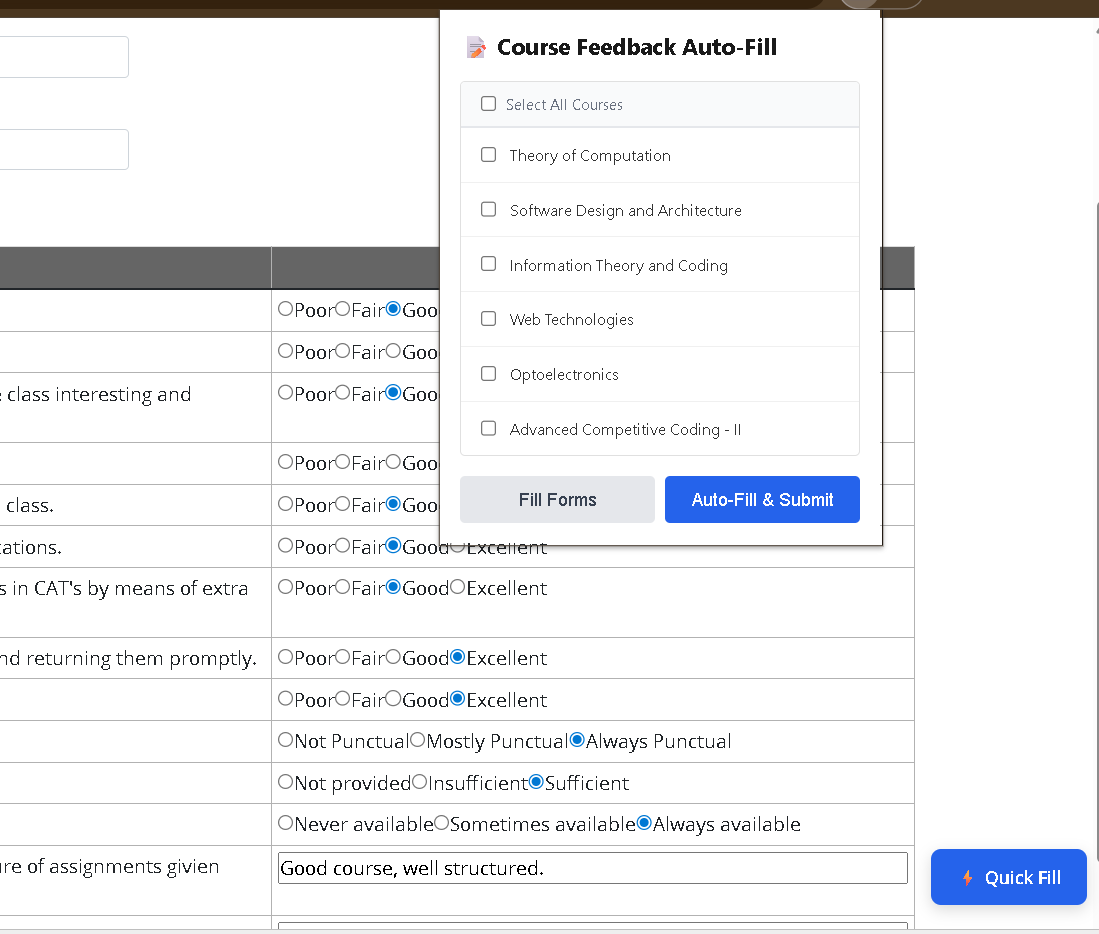Select Always Punctual radio button
The height and width of the screenshot is (934, 1099).
pyautogui.click(x=576, y=740)
